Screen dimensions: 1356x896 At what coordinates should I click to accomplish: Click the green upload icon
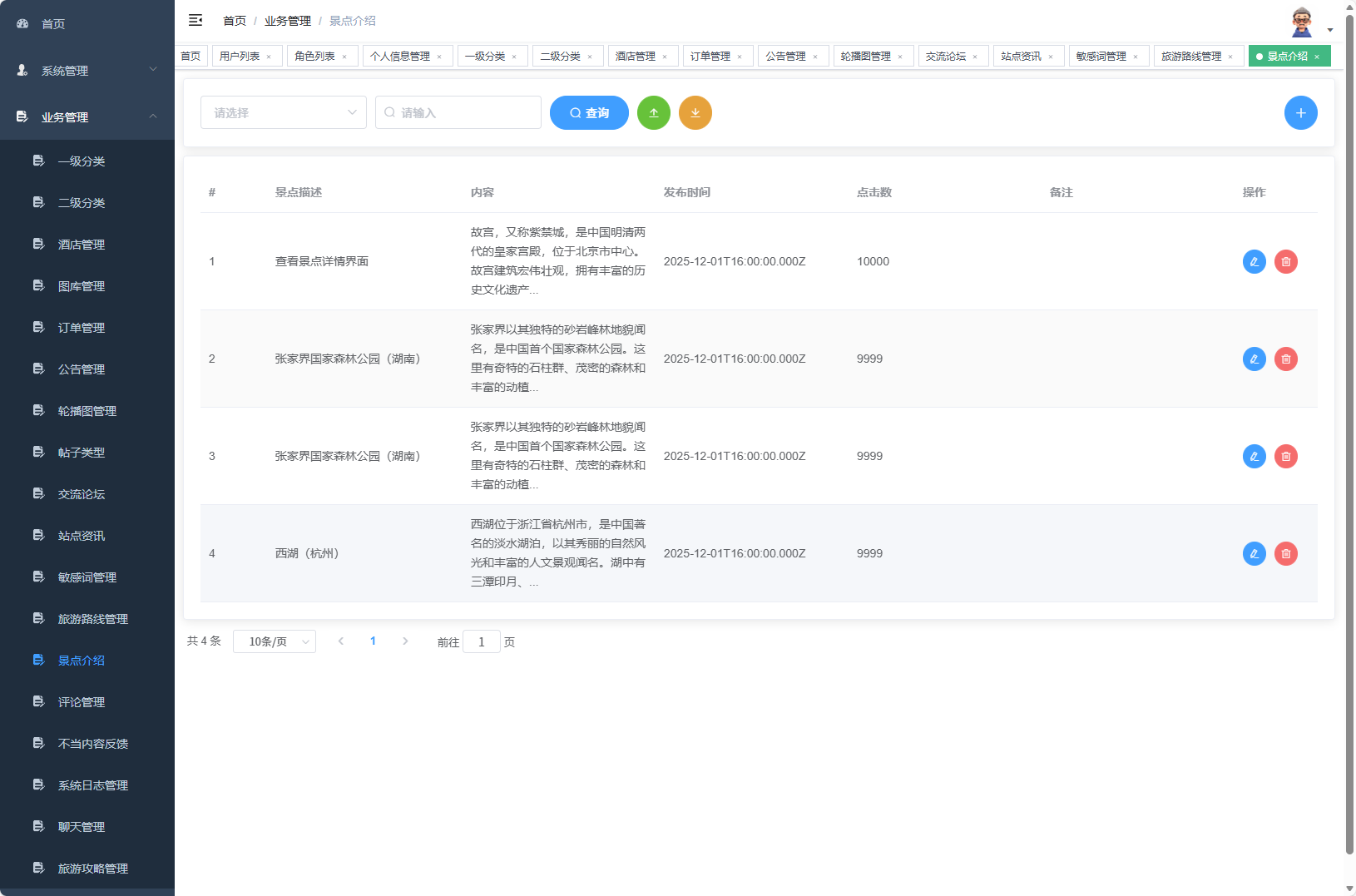pyautogui.click(x=654, y=112)
